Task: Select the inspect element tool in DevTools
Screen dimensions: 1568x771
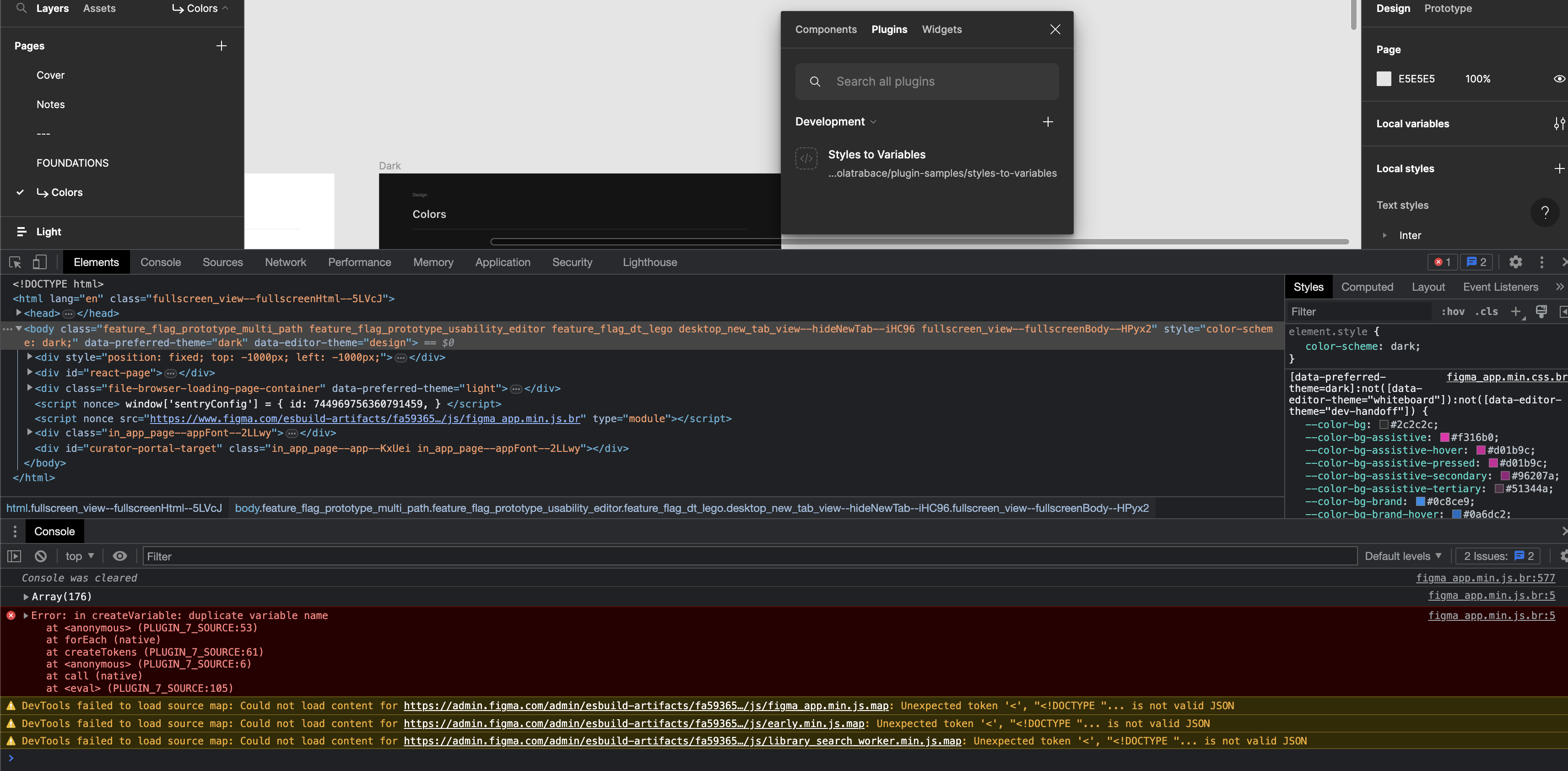Action: coord(15,262)
